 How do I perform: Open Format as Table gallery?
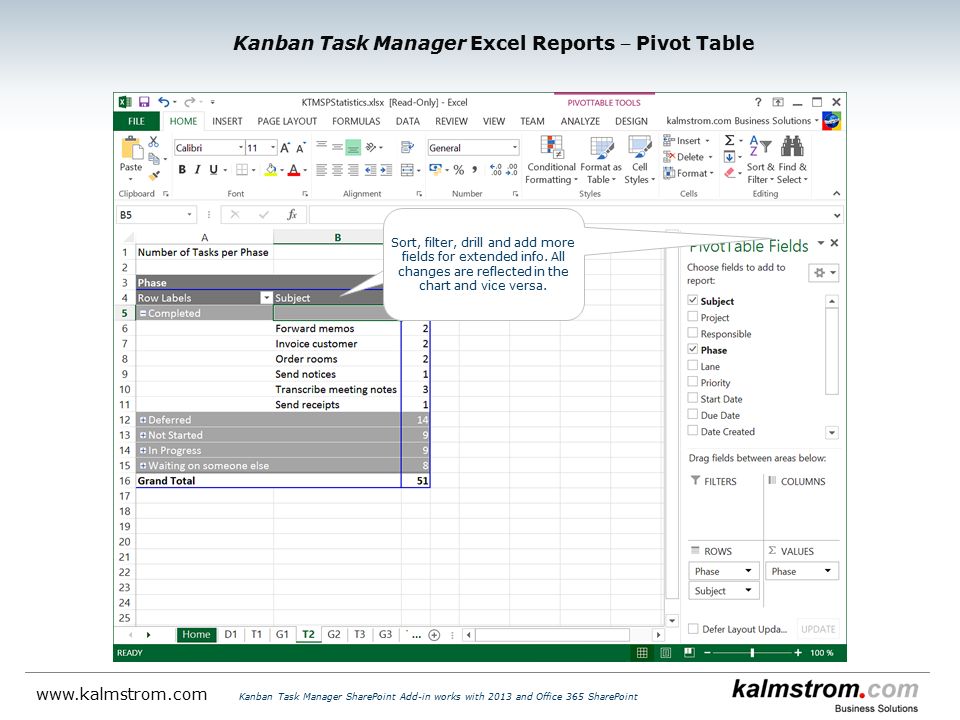click(601, 160)
